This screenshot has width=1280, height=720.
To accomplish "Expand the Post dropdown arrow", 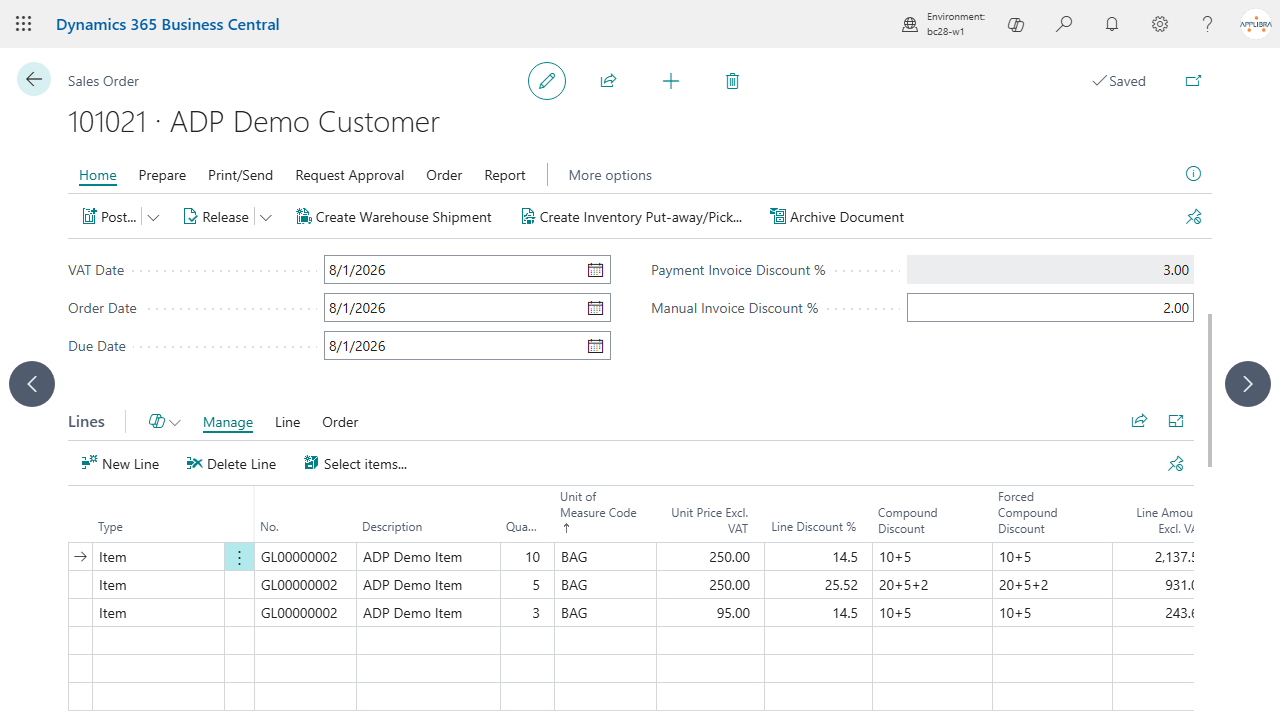I will click(153, 217).
